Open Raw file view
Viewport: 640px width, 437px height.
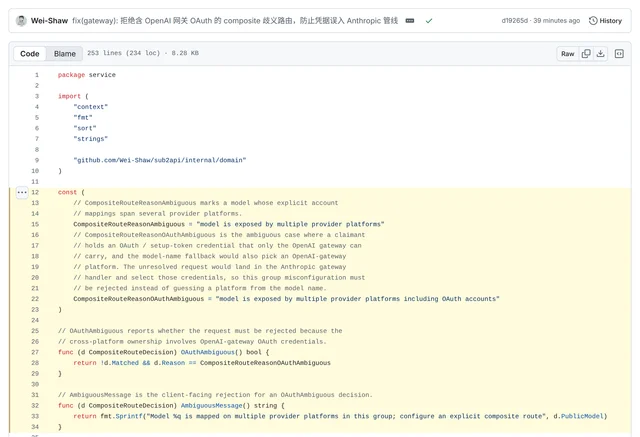(567, 53)
